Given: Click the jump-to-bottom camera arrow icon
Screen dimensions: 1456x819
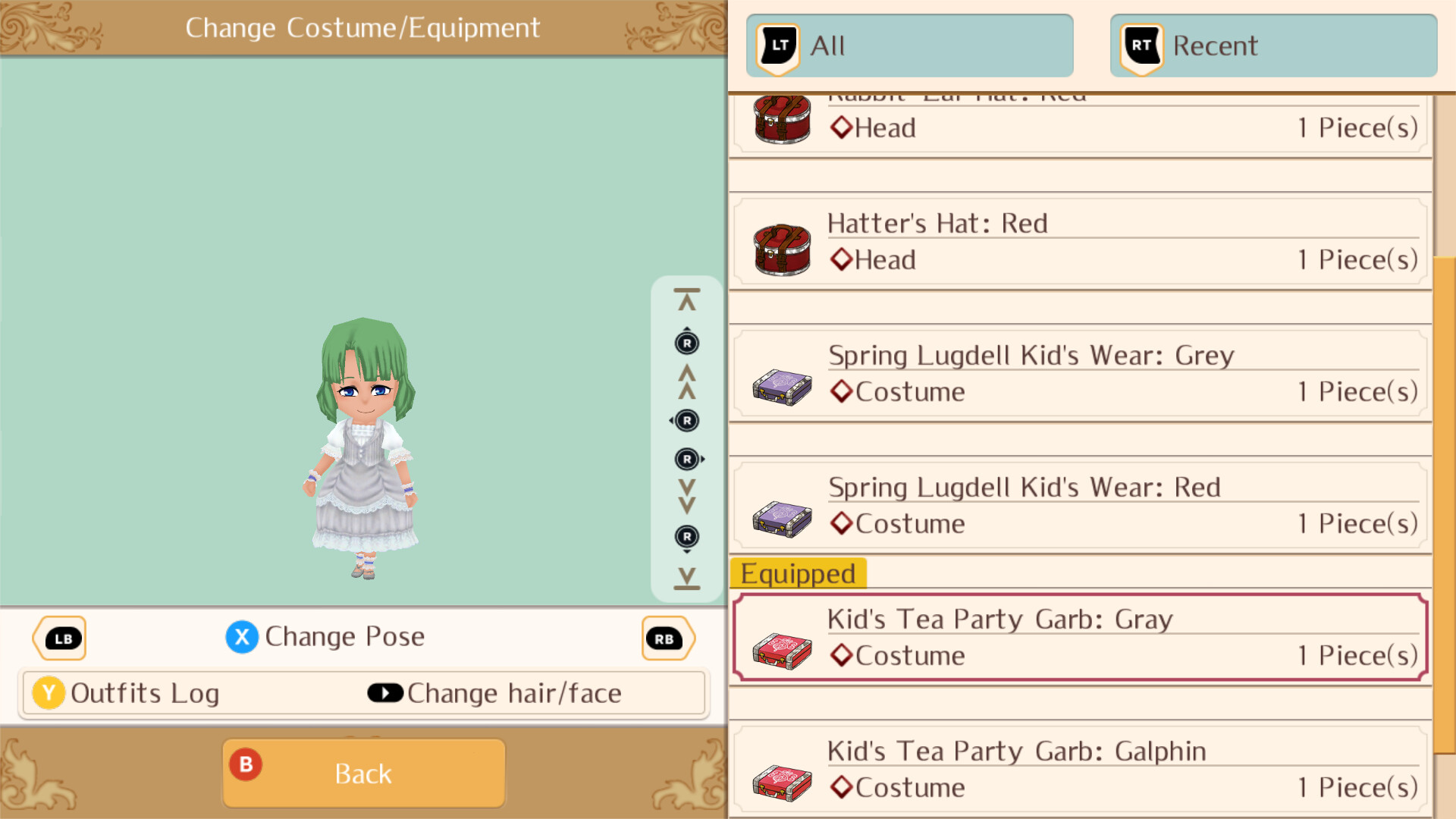Looking at the screenshot, I should click(687, 578).
